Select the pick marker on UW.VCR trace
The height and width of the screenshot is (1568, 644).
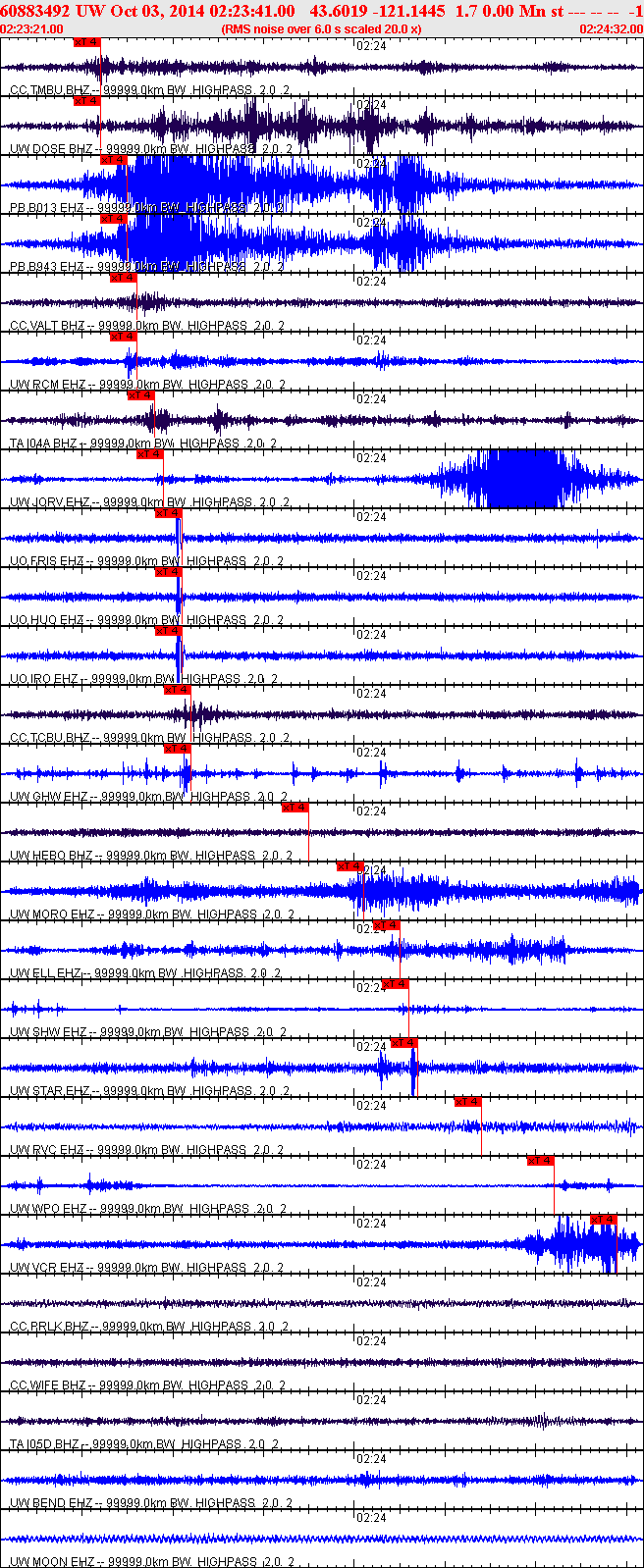point(603,1220)
